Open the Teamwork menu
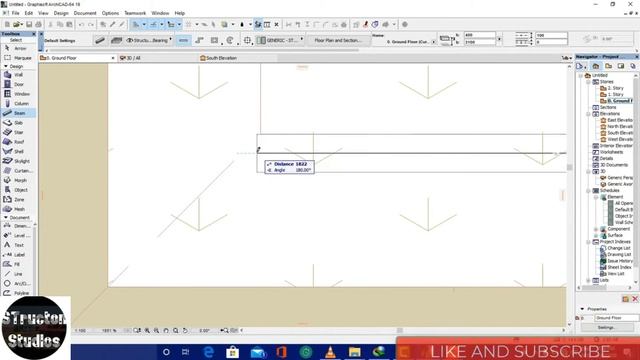640x360 pixels. tap(135, 13)
